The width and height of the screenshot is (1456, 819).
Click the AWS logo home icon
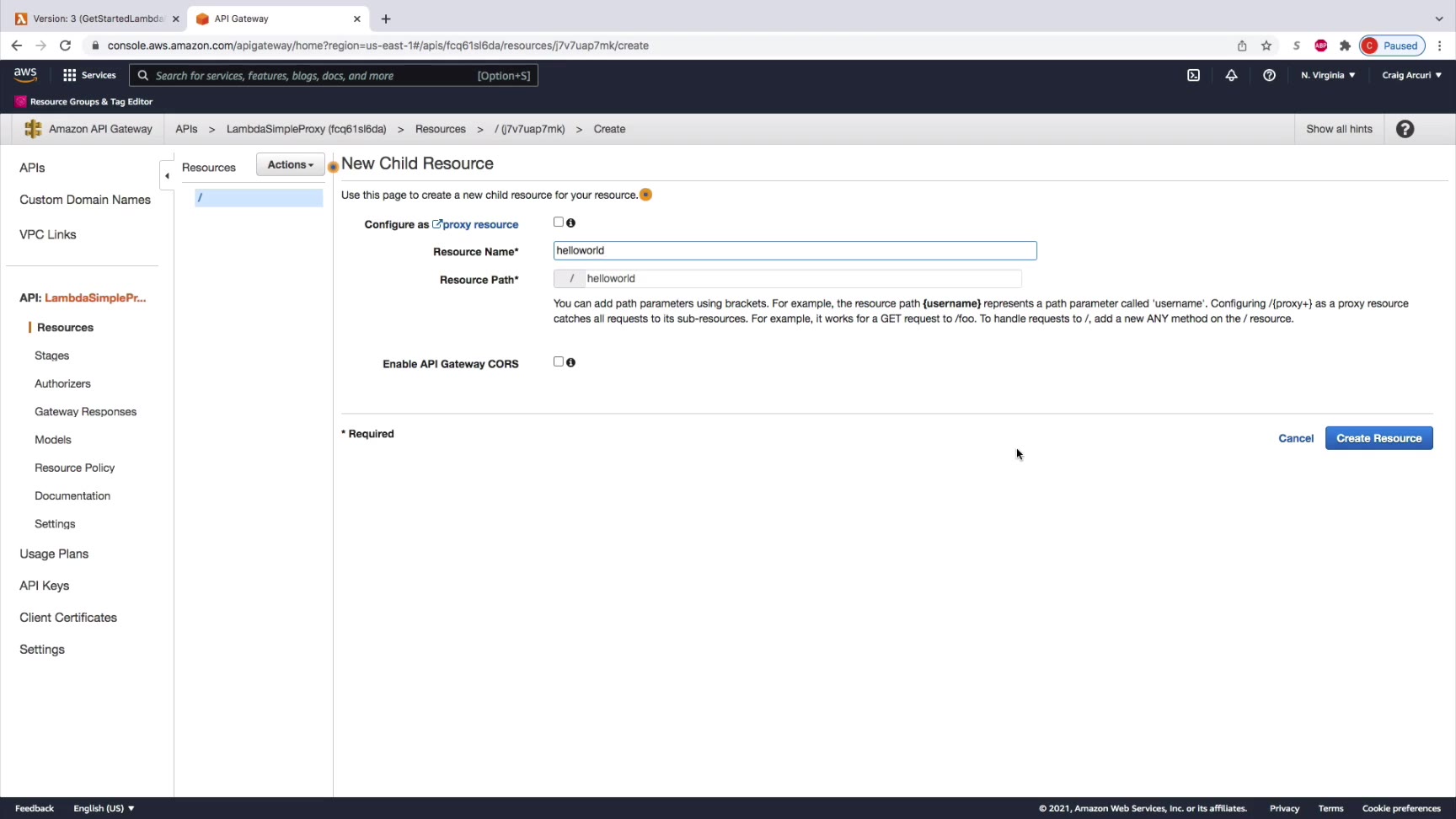[x=25, y=75]
